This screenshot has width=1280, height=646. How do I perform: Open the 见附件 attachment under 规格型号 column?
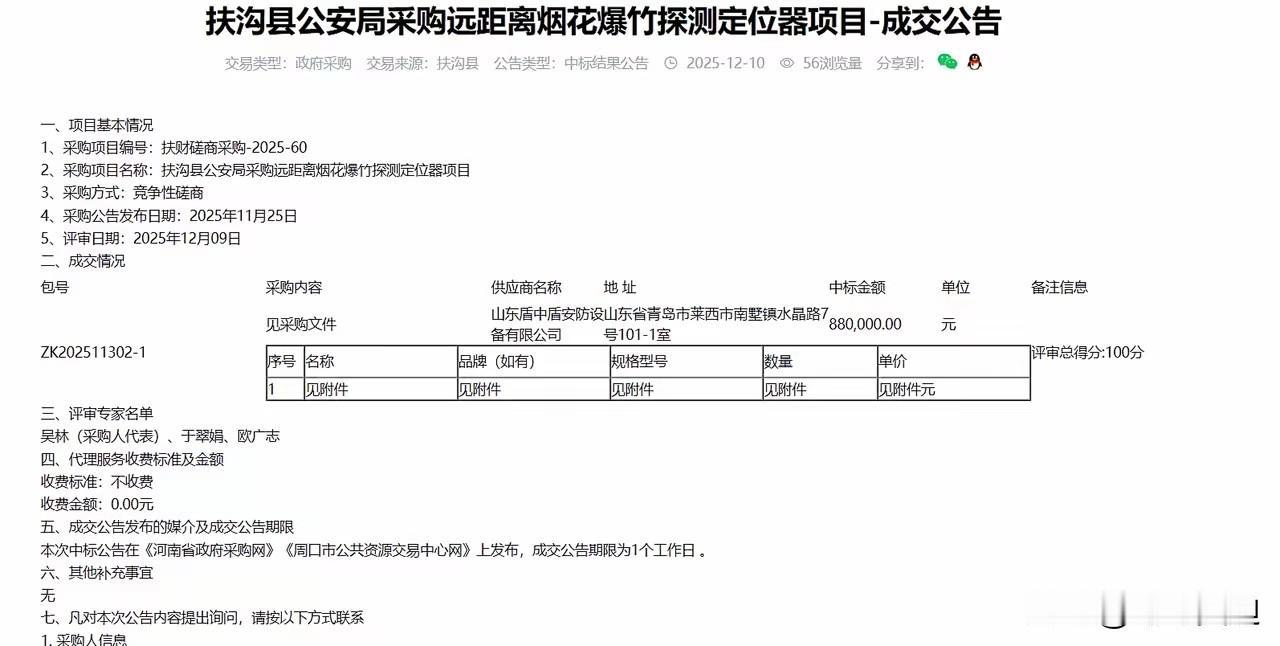click(633, 389)
